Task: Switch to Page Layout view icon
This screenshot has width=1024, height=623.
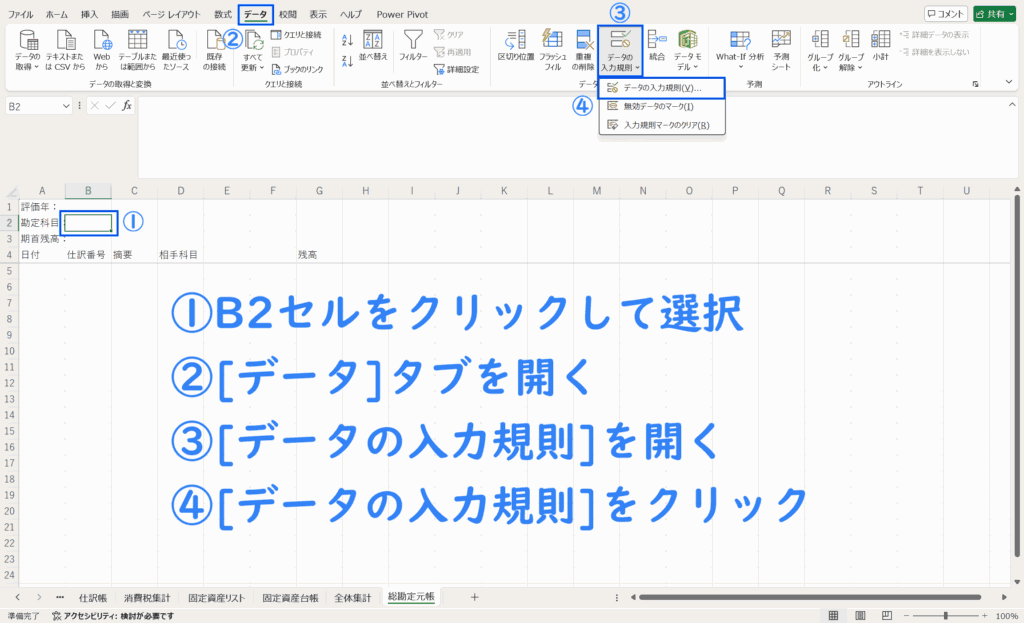Action: [860, 616]
